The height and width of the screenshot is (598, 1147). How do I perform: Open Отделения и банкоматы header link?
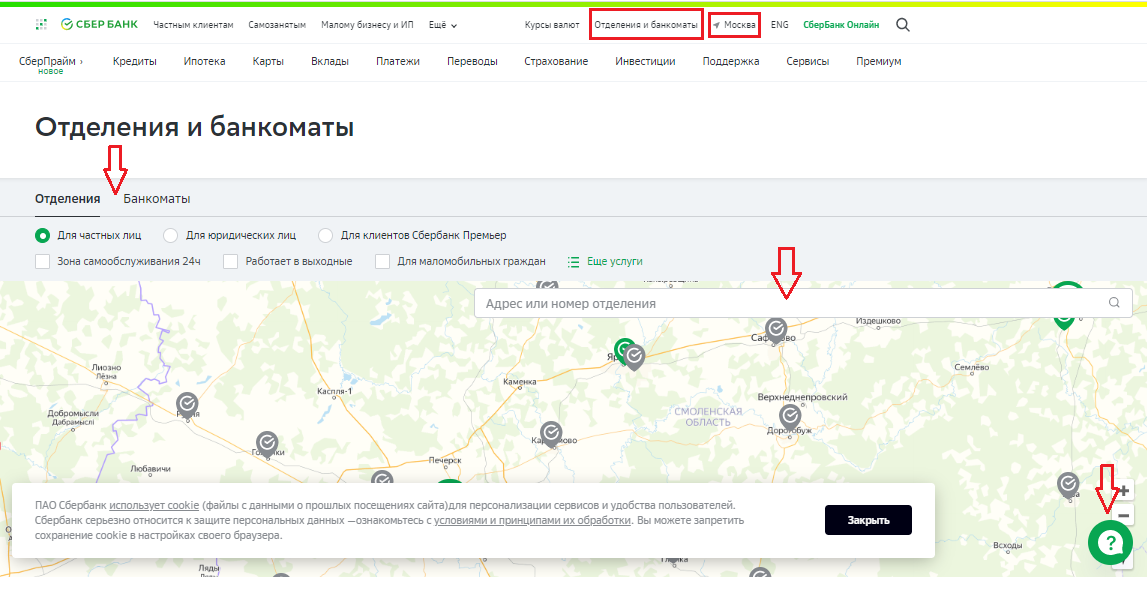tap(646, 25)
